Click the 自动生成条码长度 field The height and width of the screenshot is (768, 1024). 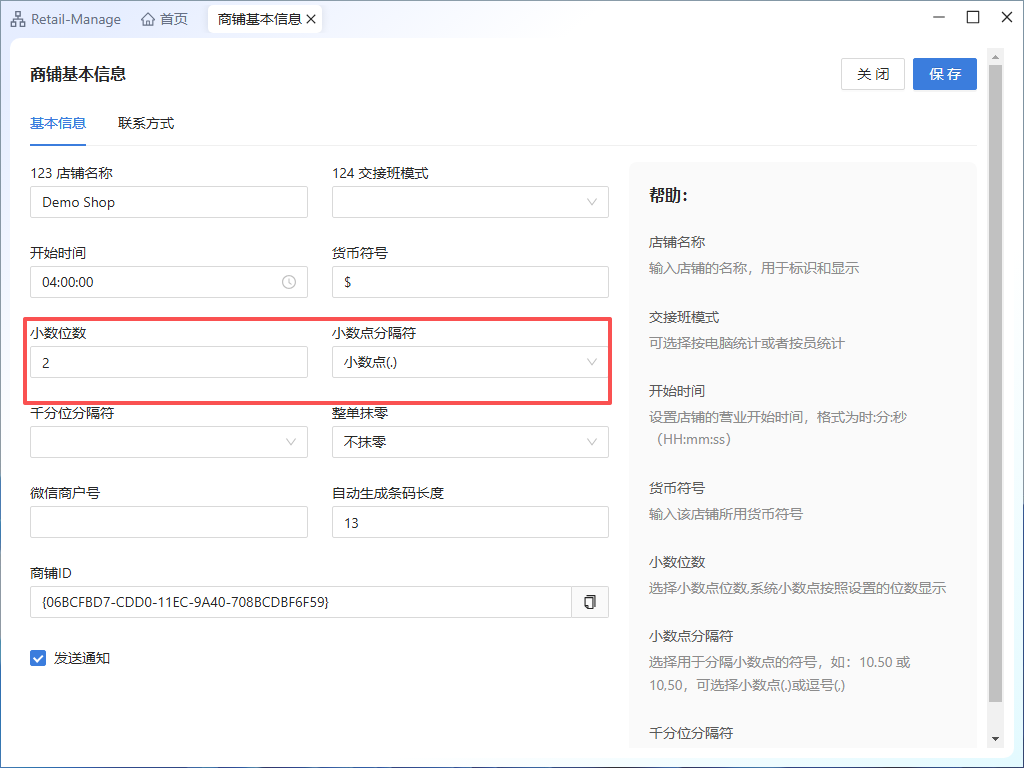pos(470,522)
